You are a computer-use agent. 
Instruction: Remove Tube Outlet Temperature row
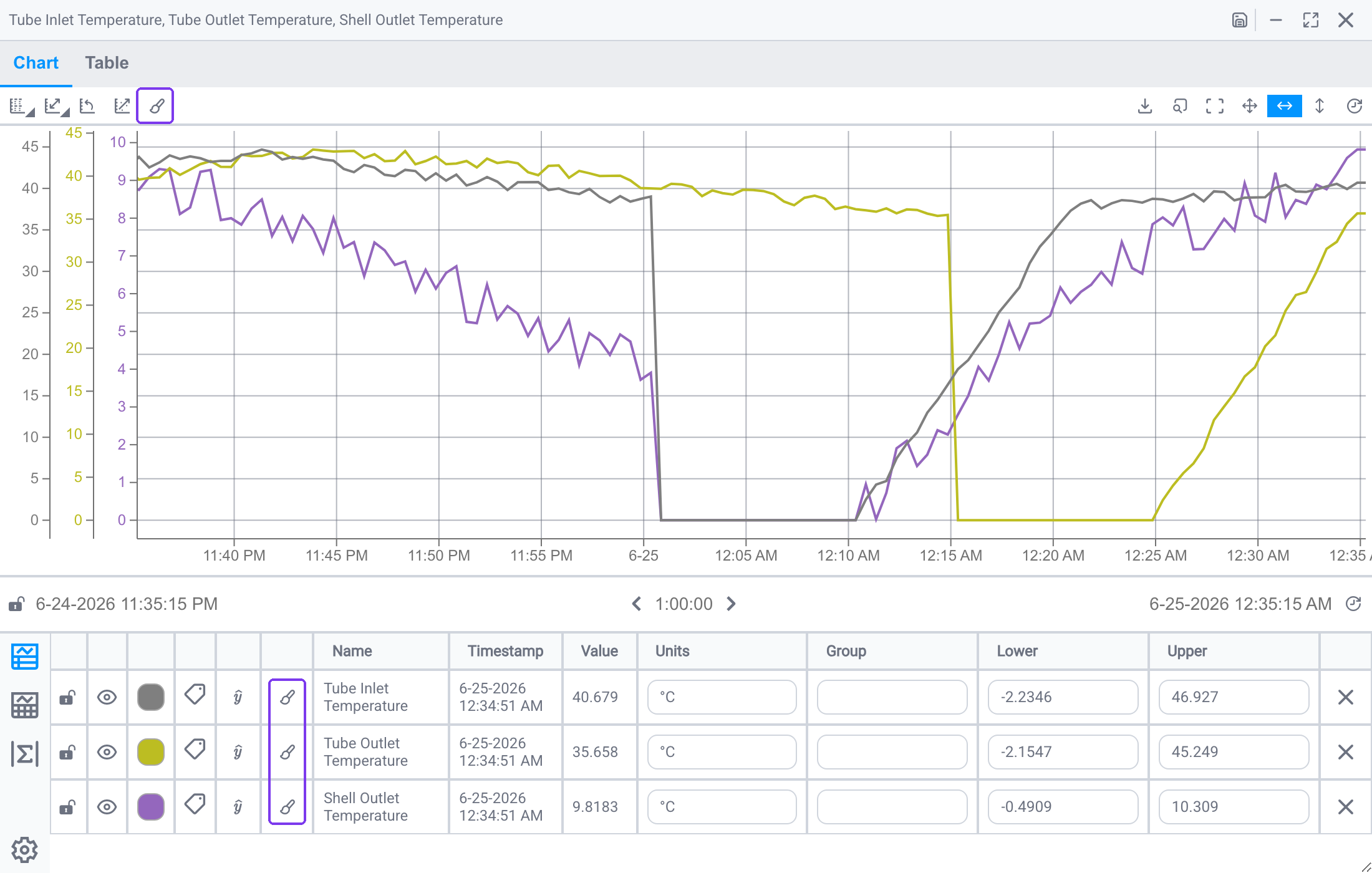click(1346, 752)
